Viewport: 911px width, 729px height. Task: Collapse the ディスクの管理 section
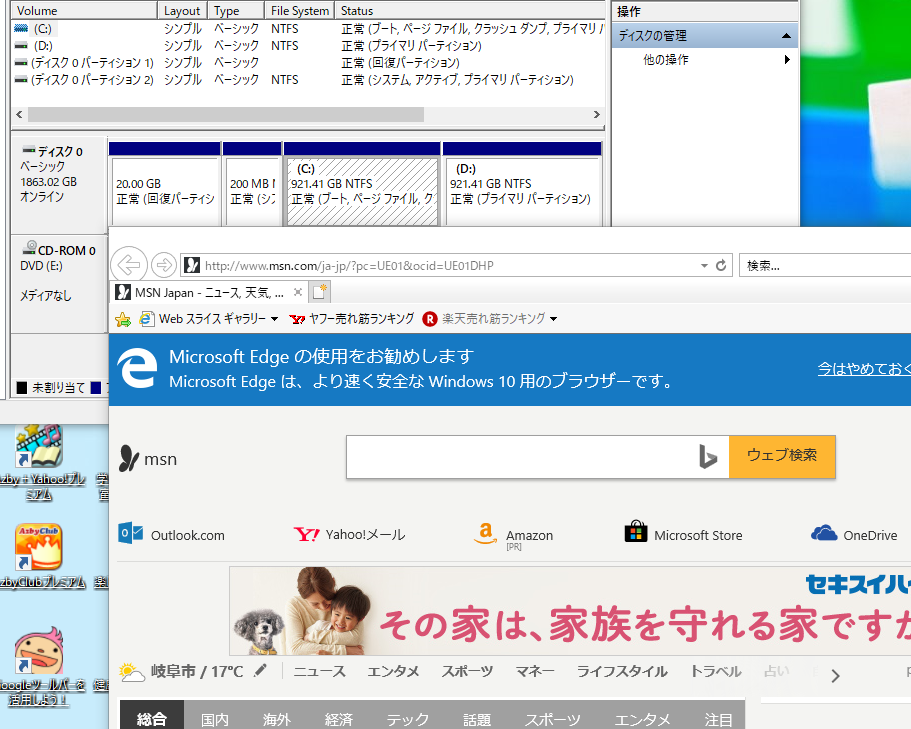(x=787, y=34)
